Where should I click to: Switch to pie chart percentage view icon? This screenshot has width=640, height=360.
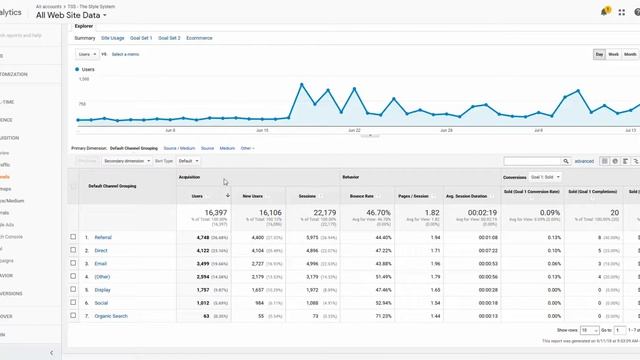tap(615, 161)
